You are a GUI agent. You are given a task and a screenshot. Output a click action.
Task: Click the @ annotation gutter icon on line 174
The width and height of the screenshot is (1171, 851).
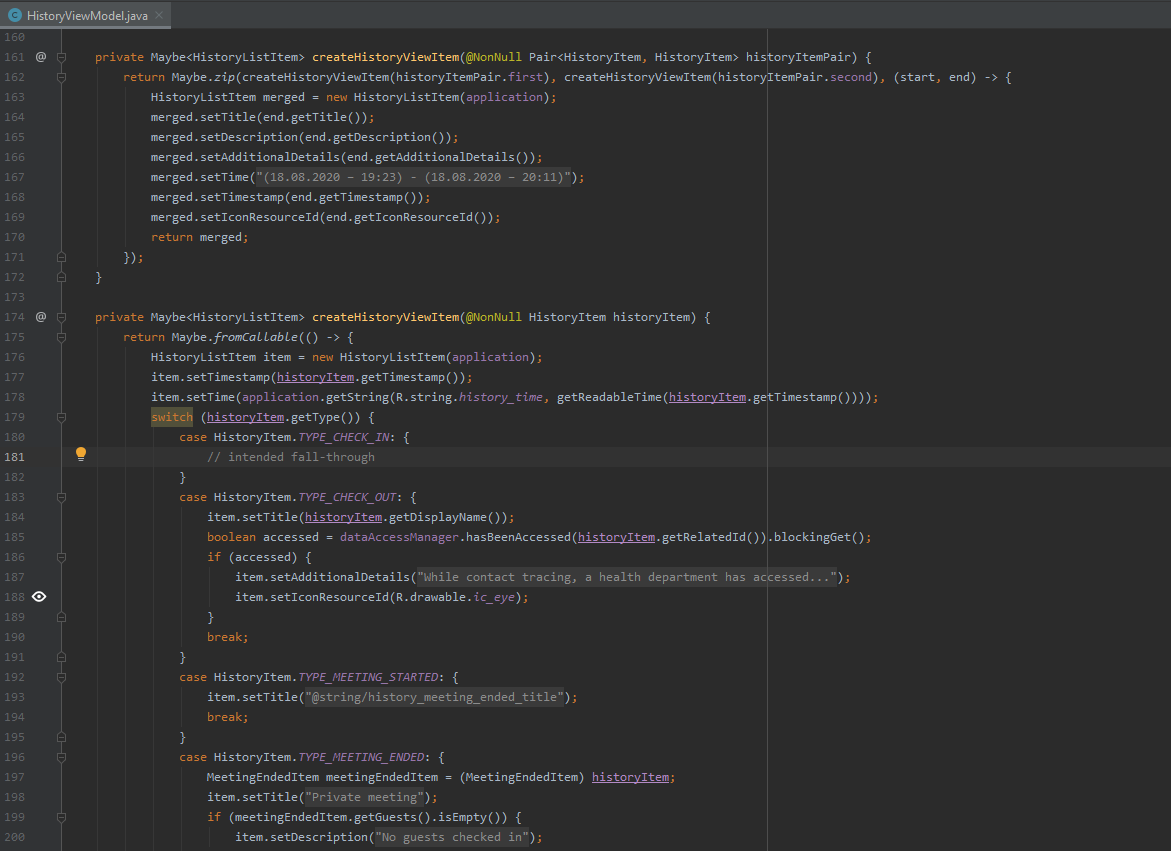click(41, 317)
